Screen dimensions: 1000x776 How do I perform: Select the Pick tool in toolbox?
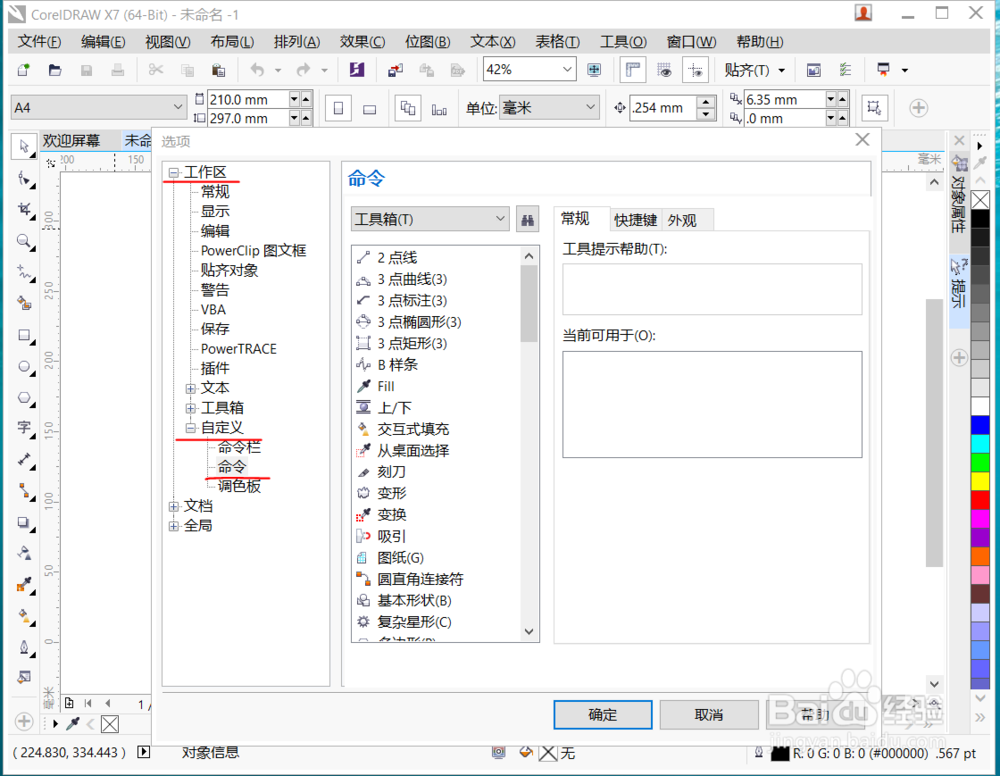[x=24, y=147]
